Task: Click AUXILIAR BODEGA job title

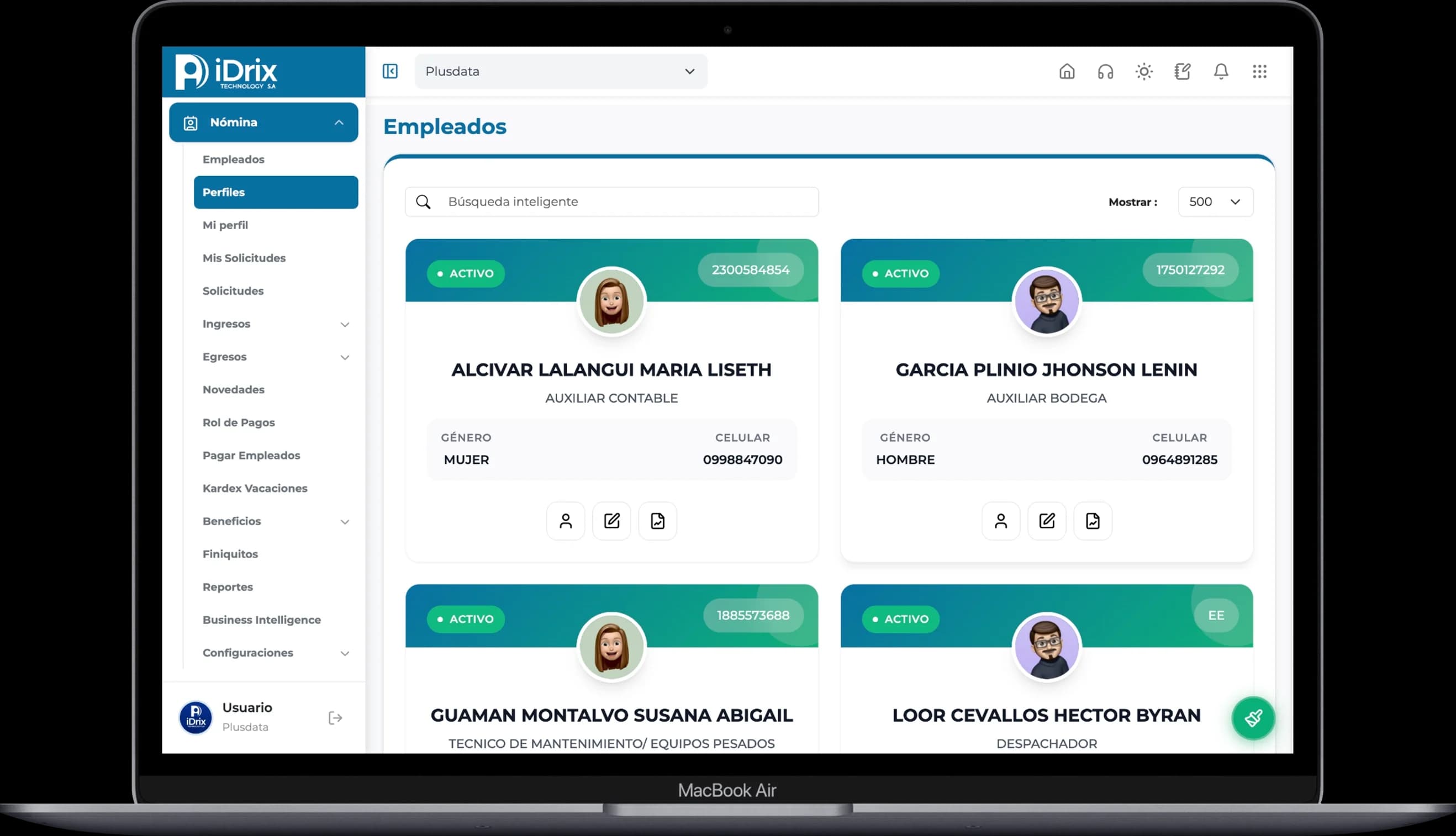Action: point(1047,399)
